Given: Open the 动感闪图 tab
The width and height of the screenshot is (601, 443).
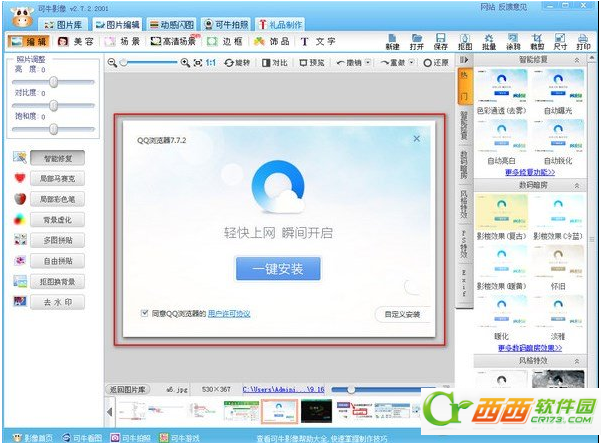Looking at the screenshot, I should pos(171,25).
